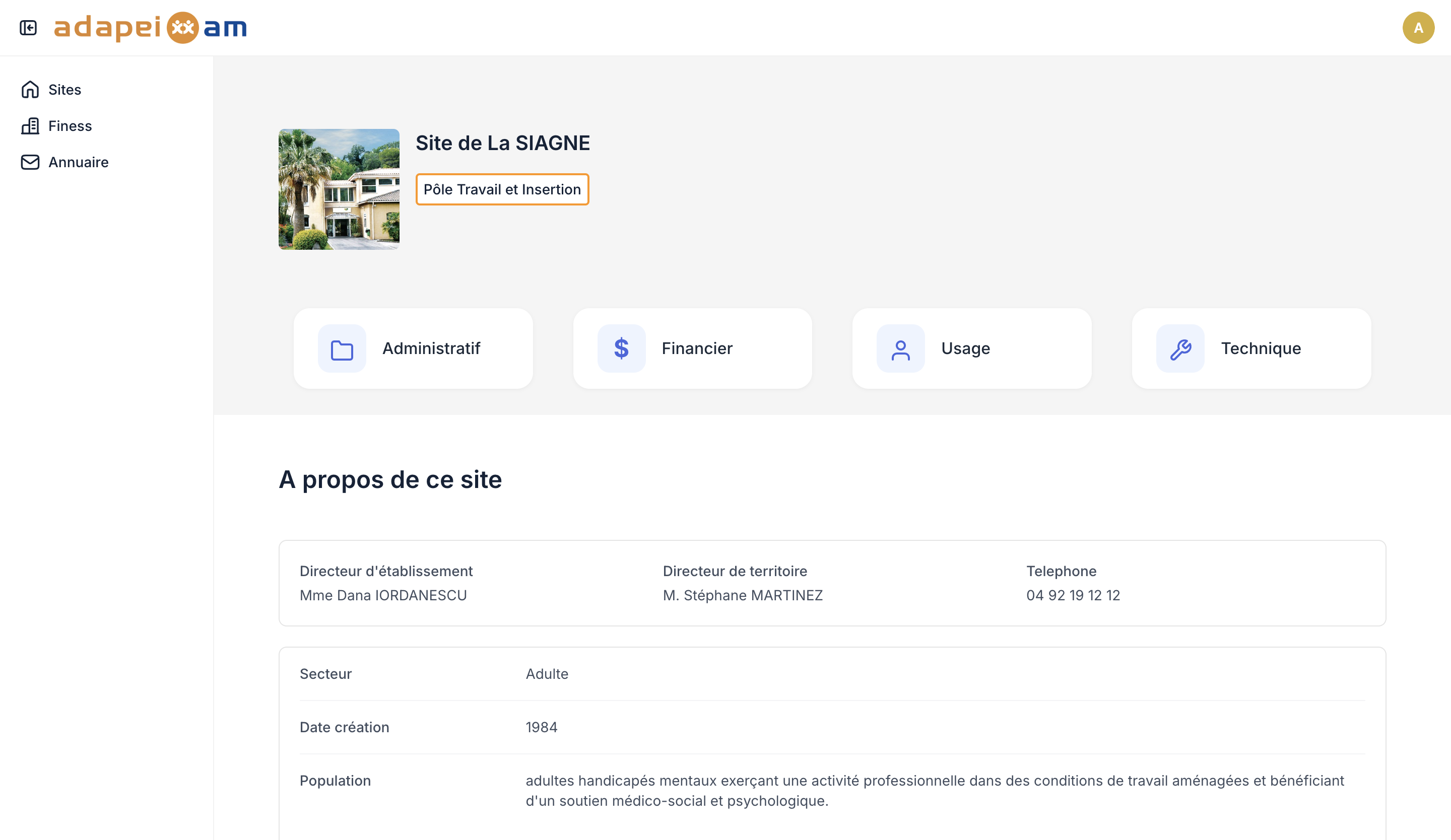
Task: Open the Technique wrench icon
Action: [x=1180, y=348]
